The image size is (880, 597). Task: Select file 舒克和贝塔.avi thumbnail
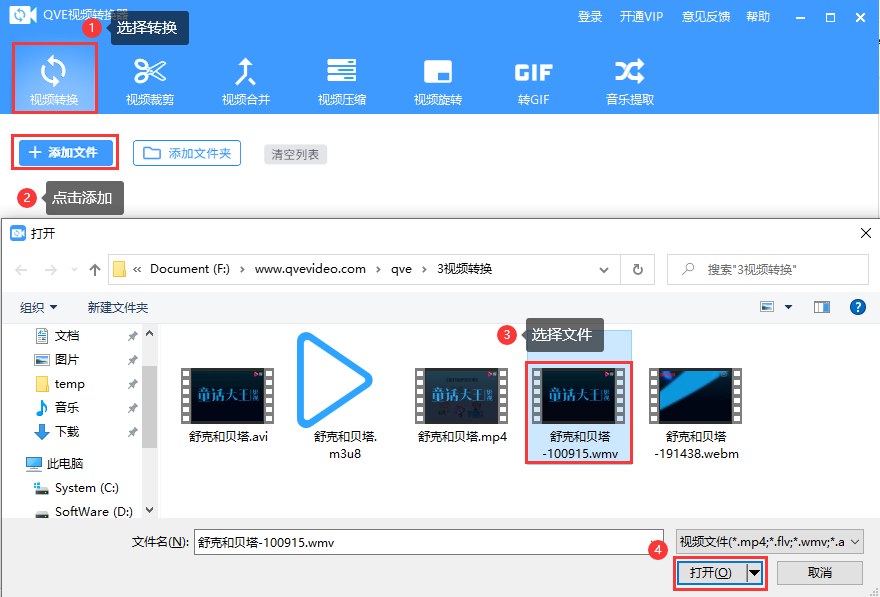tap(228, 396)
